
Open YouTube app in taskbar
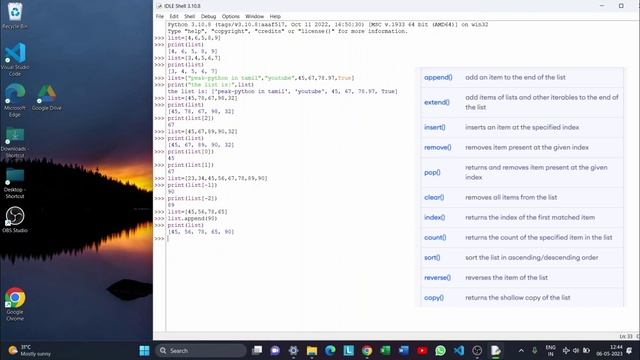pyautogui.click(x=422, y=351)
